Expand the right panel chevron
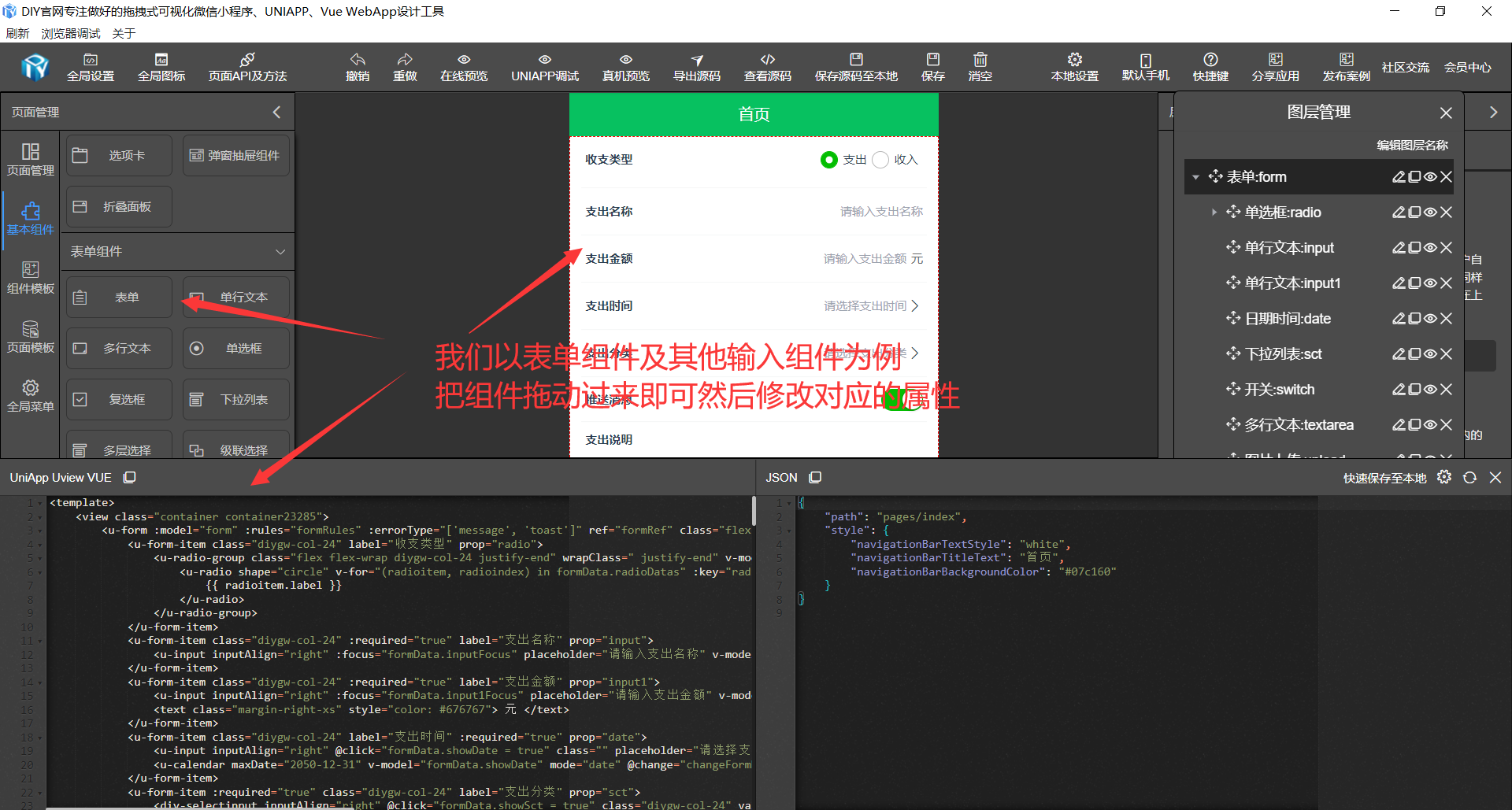1512x810 pixels. 1493,113
